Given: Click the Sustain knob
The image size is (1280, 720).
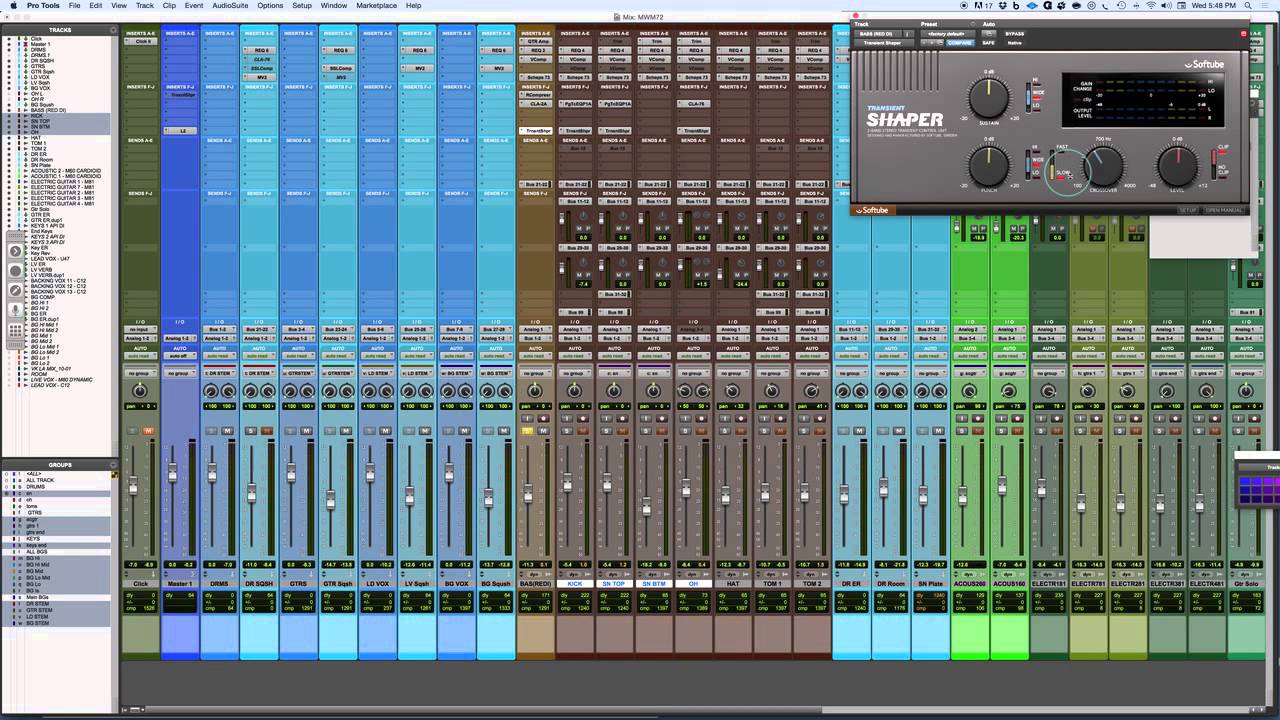Looking at the screenshot, I should [x=988, y=98].
